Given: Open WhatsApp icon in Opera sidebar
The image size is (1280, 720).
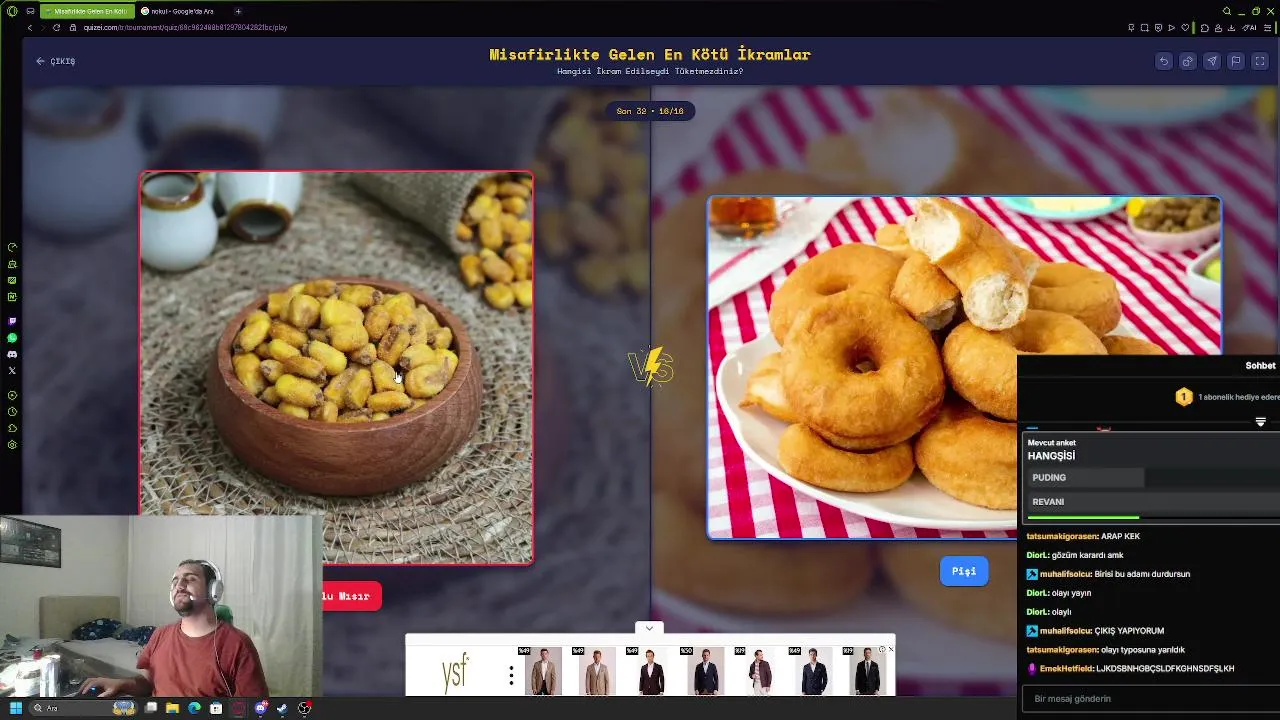Looking at the screenshot, I should pyautogui.click(x=12, y=338).
